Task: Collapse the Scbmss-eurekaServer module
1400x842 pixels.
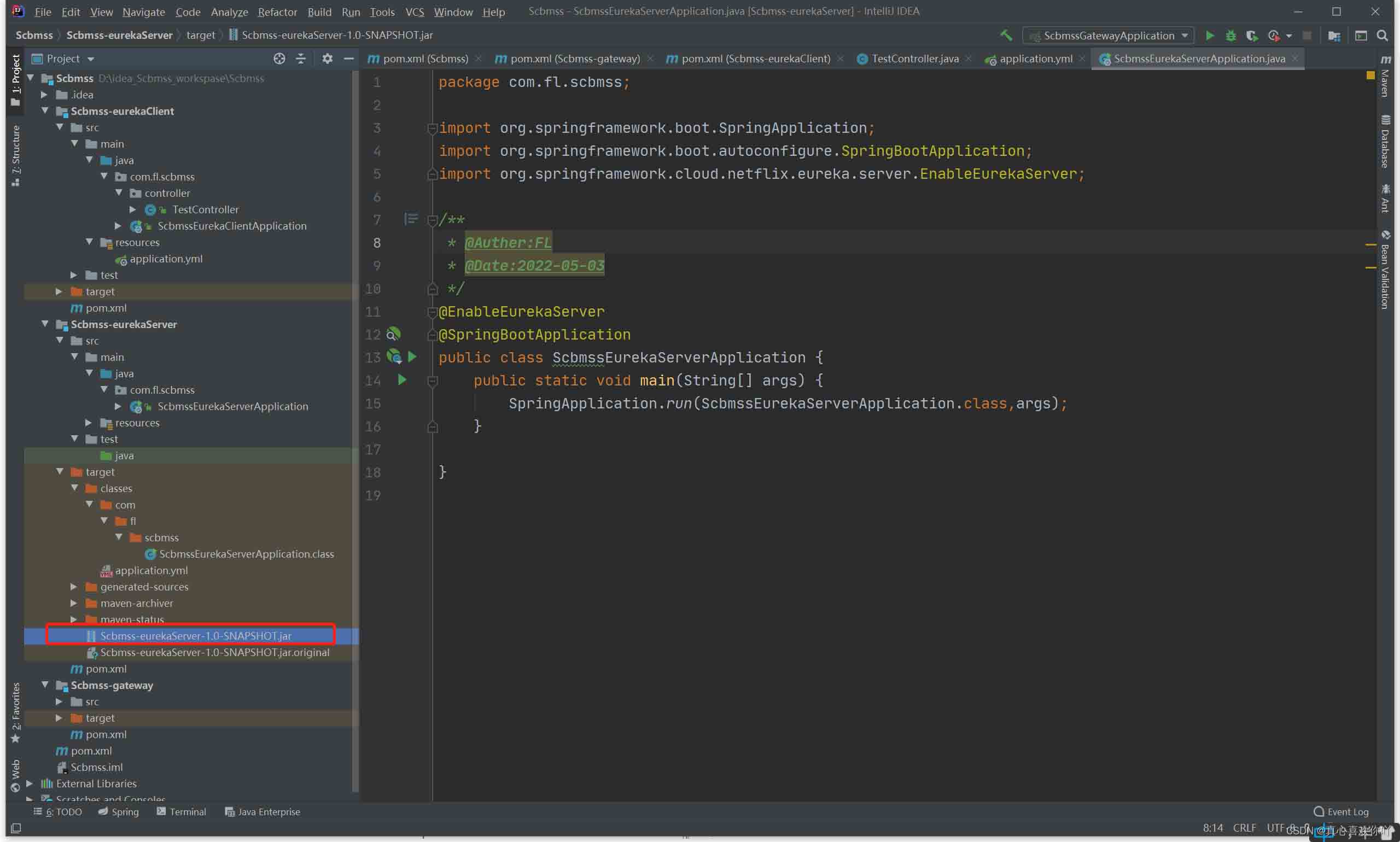Action: 45,324
